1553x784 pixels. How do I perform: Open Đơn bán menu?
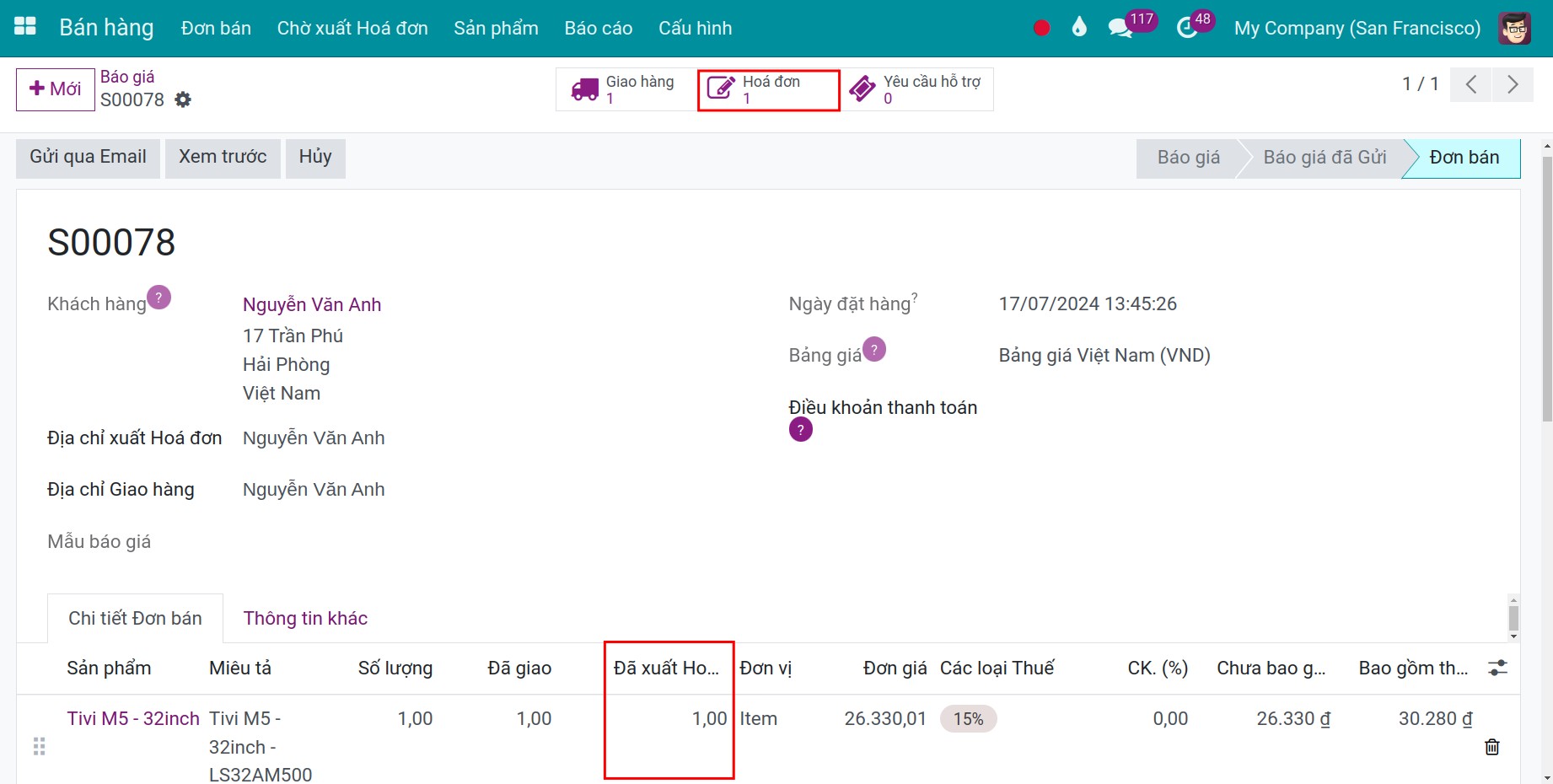tap(216, 28)
